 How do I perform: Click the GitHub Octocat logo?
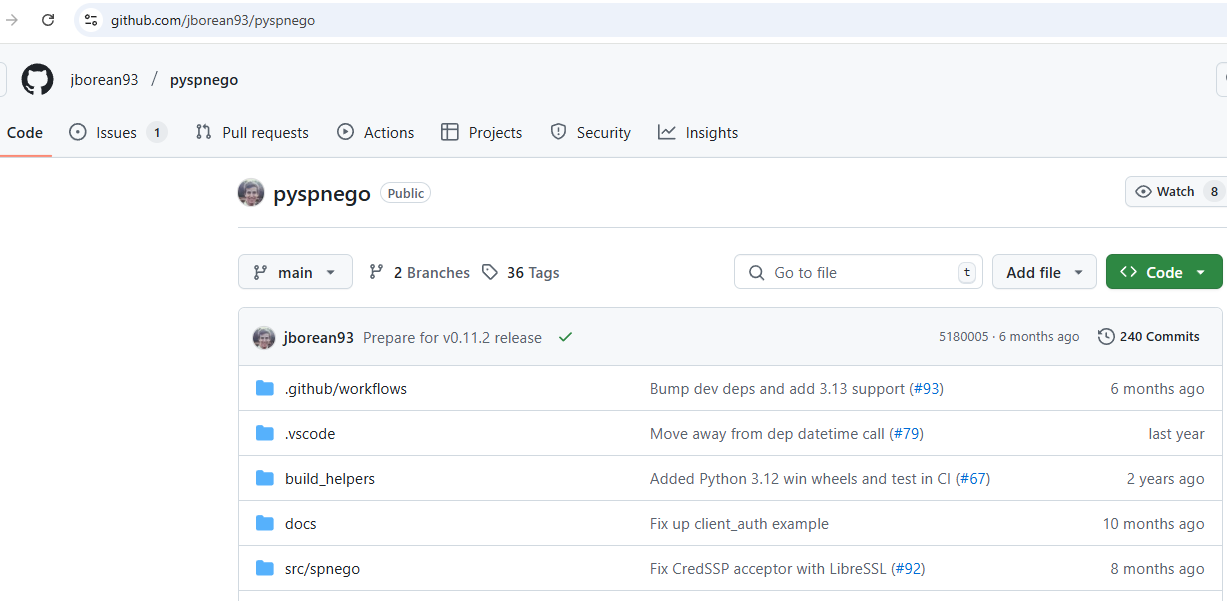[37, 80]
